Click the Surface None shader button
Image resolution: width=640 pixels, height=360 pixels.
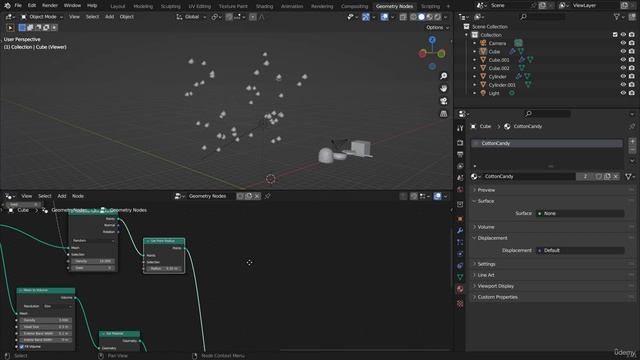[580, 213]
